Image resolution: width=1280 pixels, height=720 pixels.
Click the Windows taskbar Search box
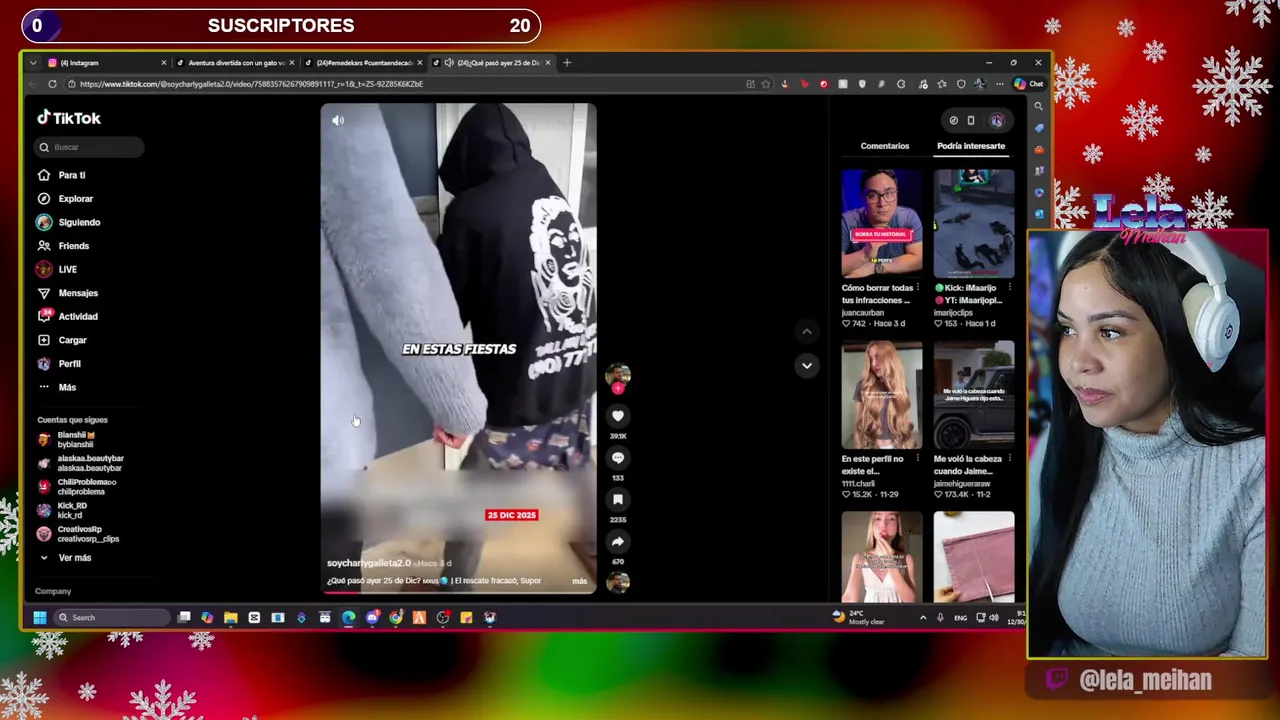[x=112, y=618]
